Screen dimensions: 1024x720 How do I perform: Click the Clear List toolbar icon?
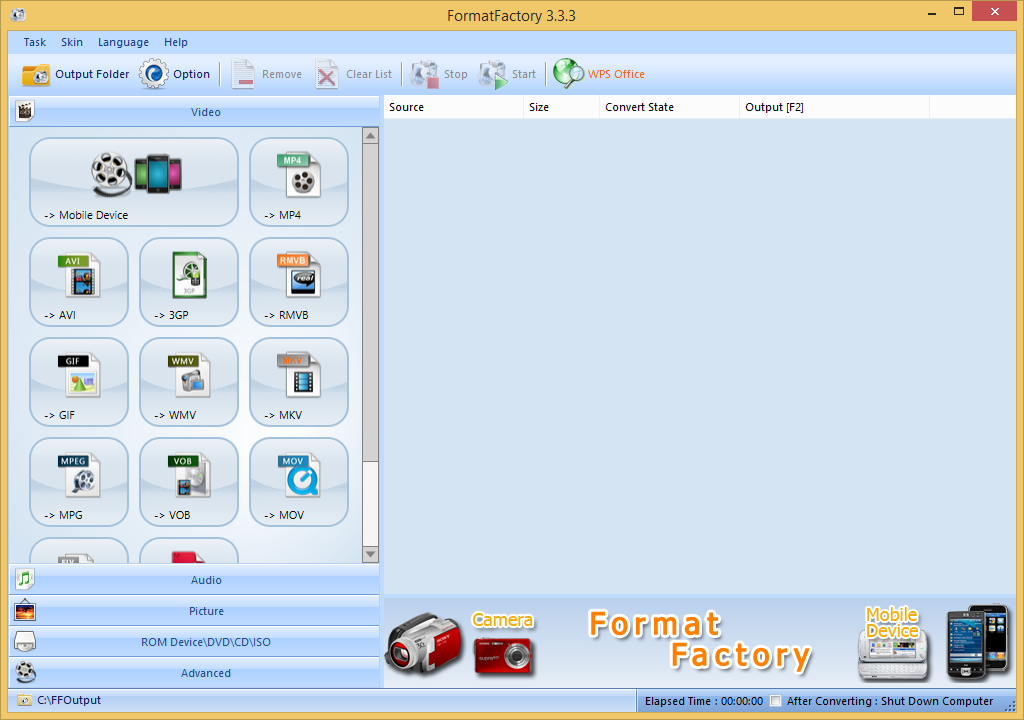pyautogui.click(x=327, y=74)
